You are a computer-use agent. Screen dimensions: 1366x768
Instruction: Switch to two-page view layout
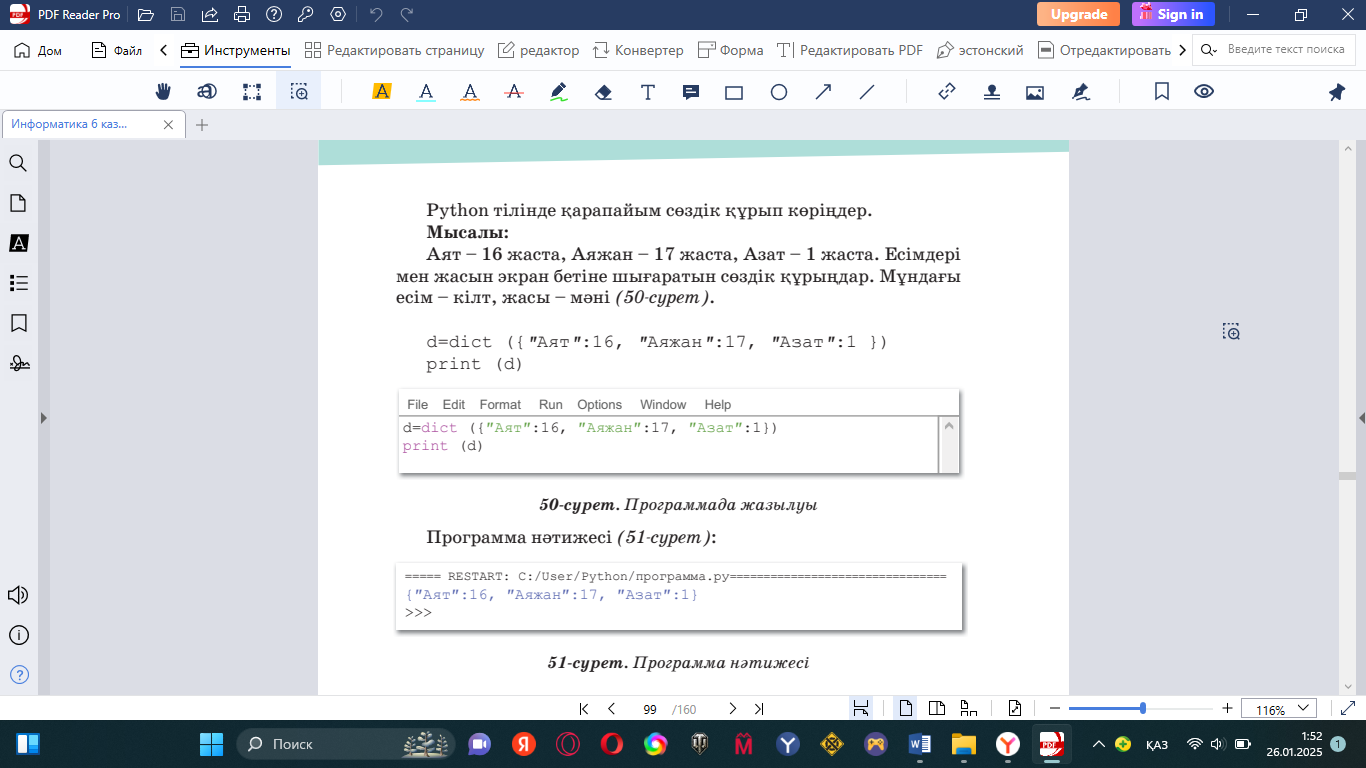coord(937,709)
